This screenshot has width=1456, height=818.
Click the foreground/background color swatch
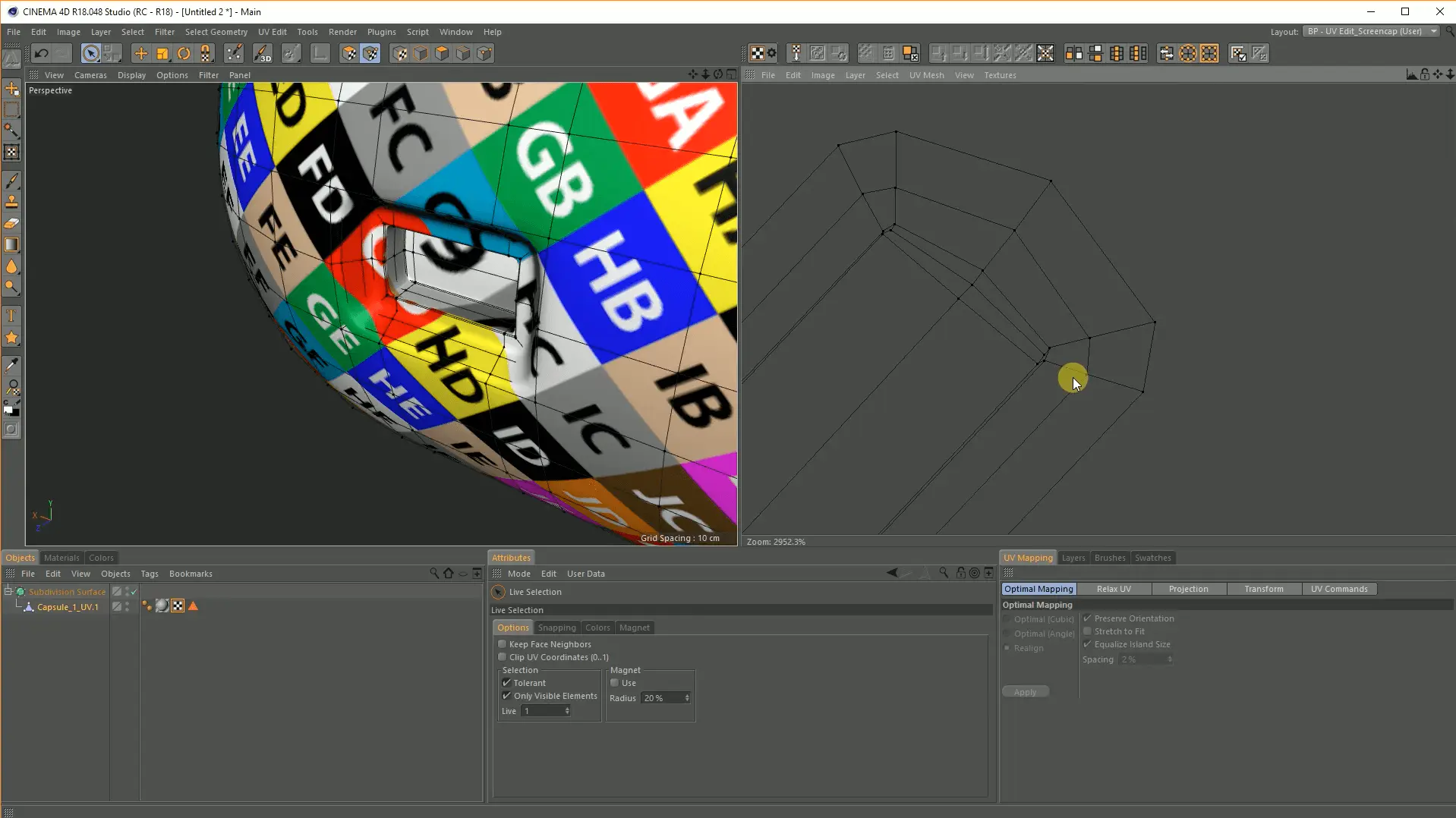tap(11, 410)
